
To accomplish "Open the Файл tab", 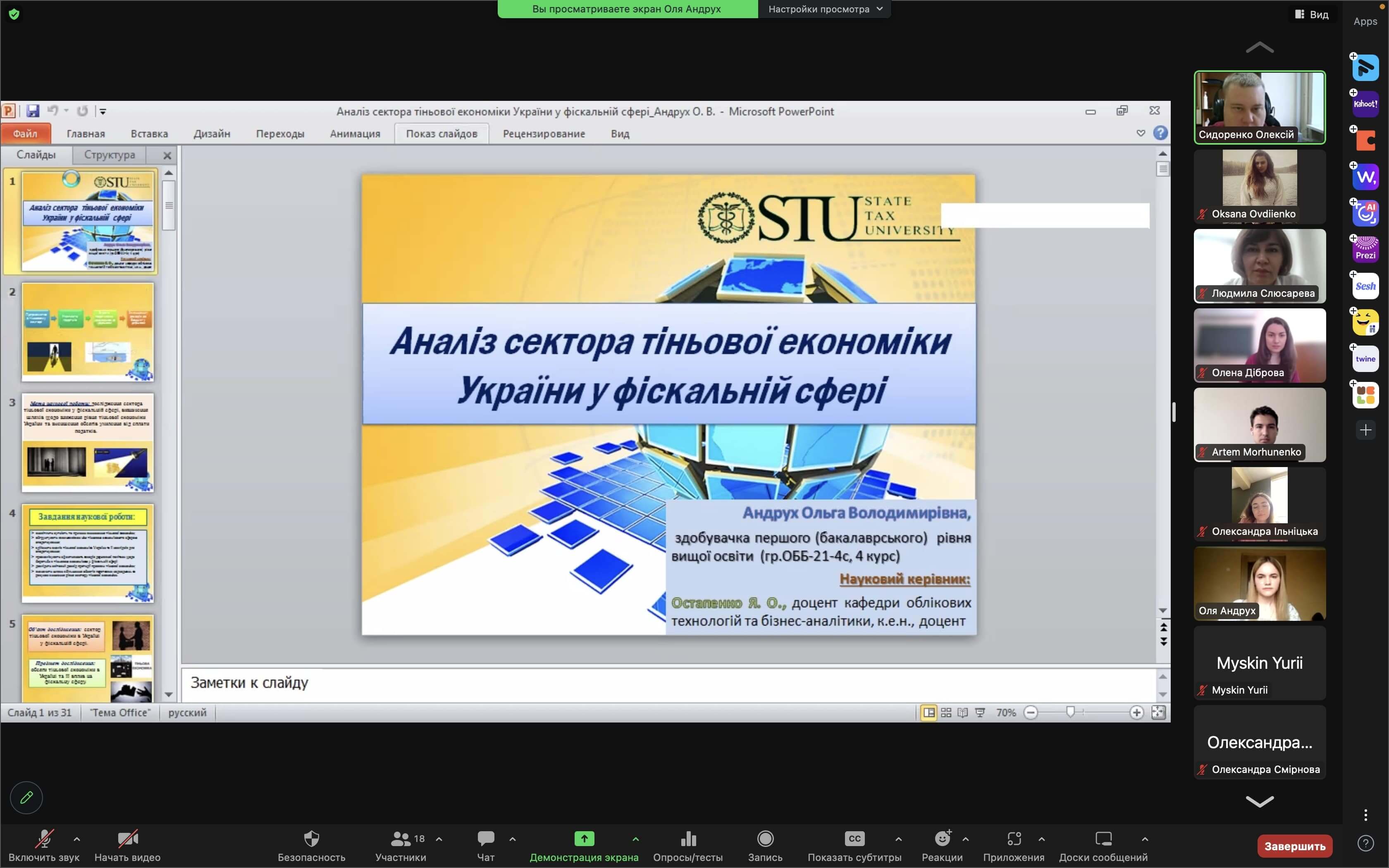I will [25, 133].
